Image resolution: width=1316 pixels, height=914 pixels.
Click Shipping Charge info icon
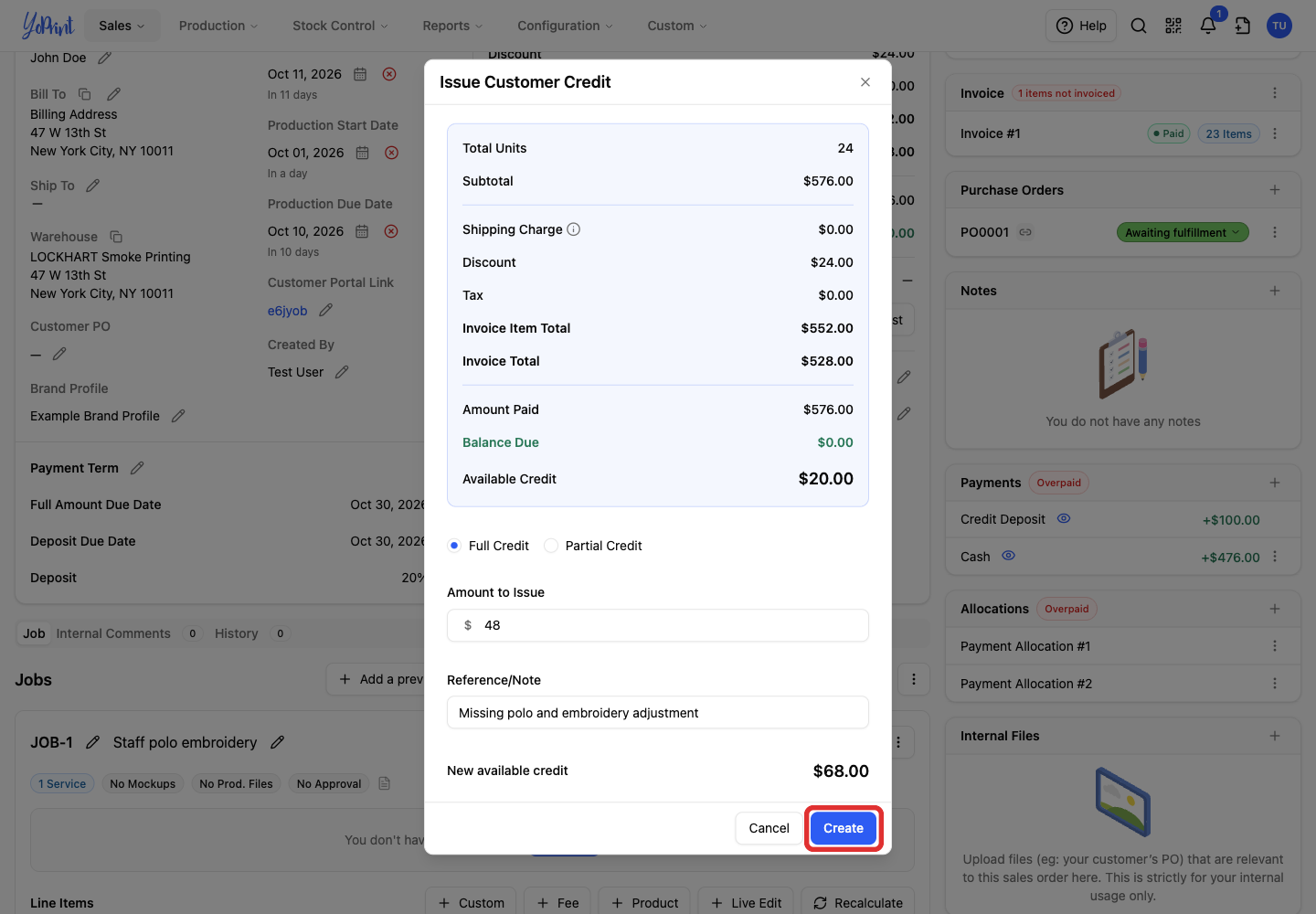click(574, 229)
